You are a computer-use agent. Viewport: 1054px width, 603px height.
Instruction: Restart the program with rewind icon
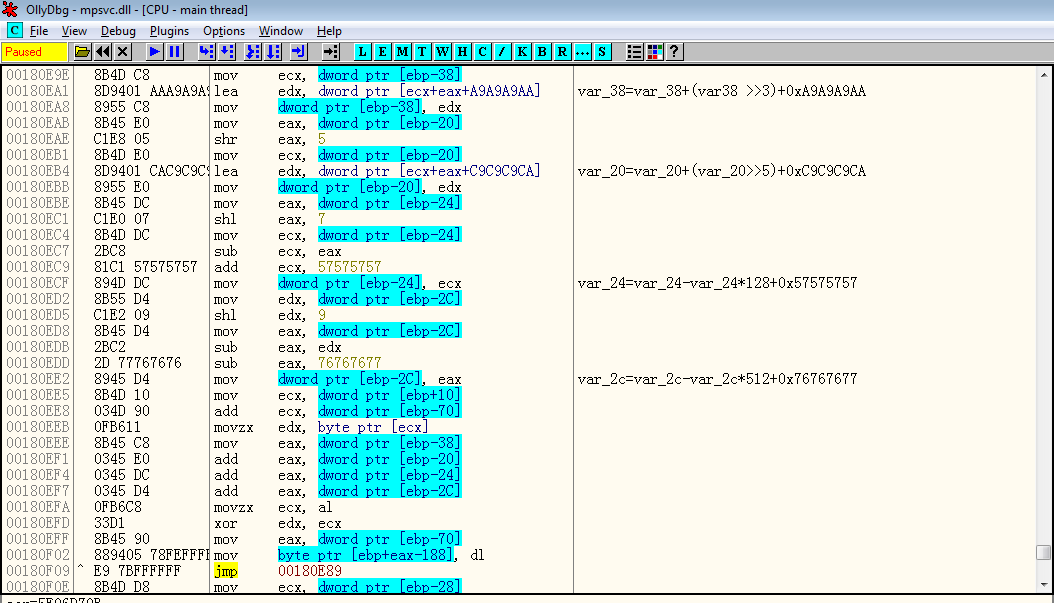click(102, 52)
